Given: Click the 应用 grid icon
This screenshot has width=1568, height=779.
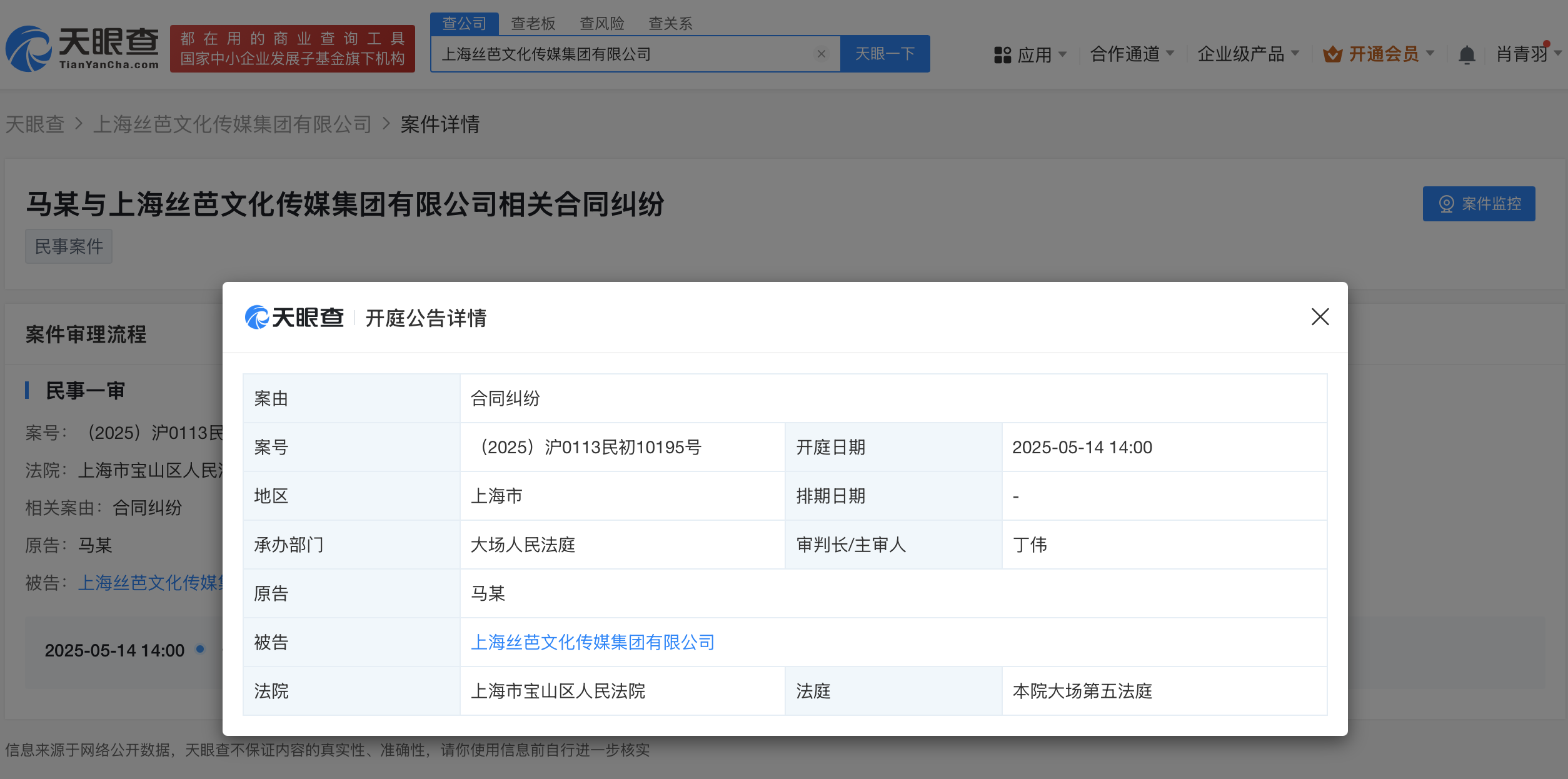Looking at the screenshot, I should [x=1002, y=55].
